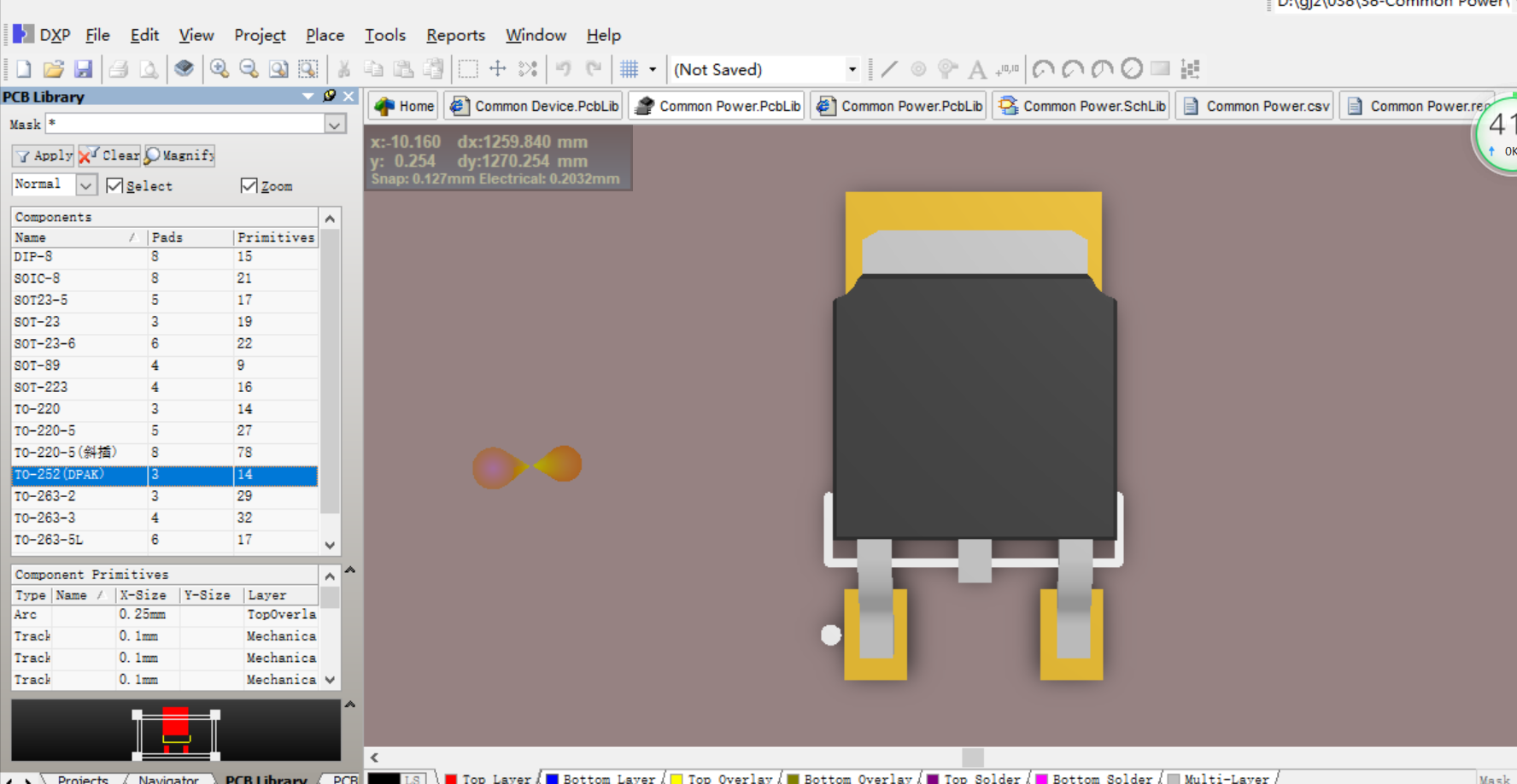Click the footprint preview thumbnail
Image resolution: width=1517 pixels, height=784 pixels.
point(176,731)
